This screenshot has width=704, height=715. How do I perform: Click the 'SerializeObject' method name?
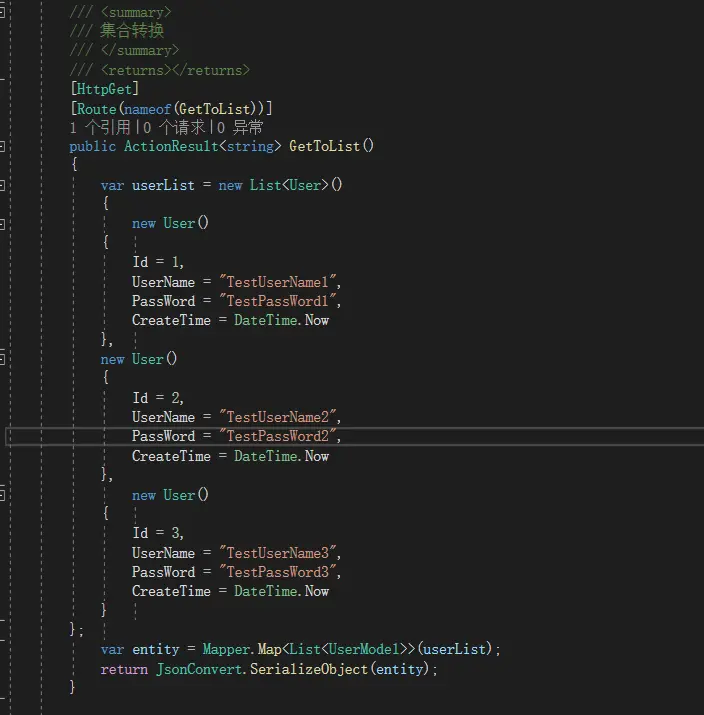pos(309,669)
